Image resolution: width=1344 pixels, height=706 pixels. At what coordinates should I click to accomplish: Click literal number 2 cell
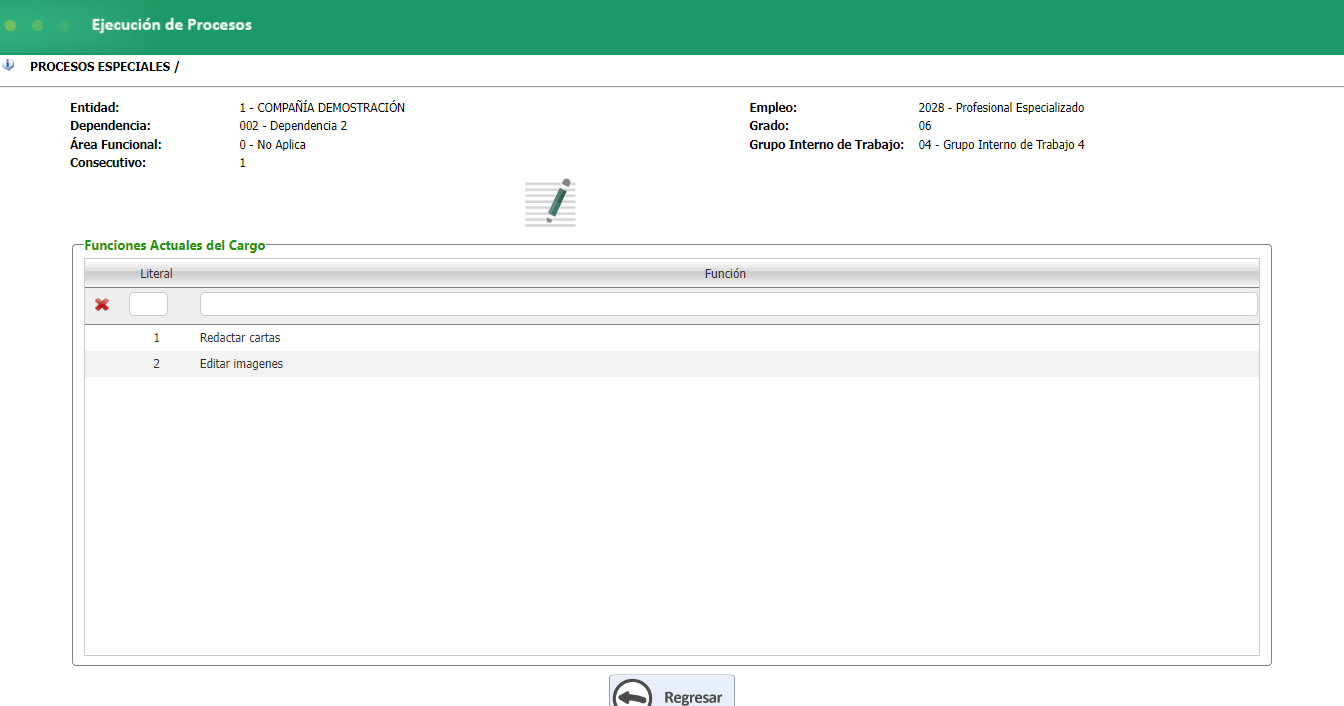coord(156,364)
